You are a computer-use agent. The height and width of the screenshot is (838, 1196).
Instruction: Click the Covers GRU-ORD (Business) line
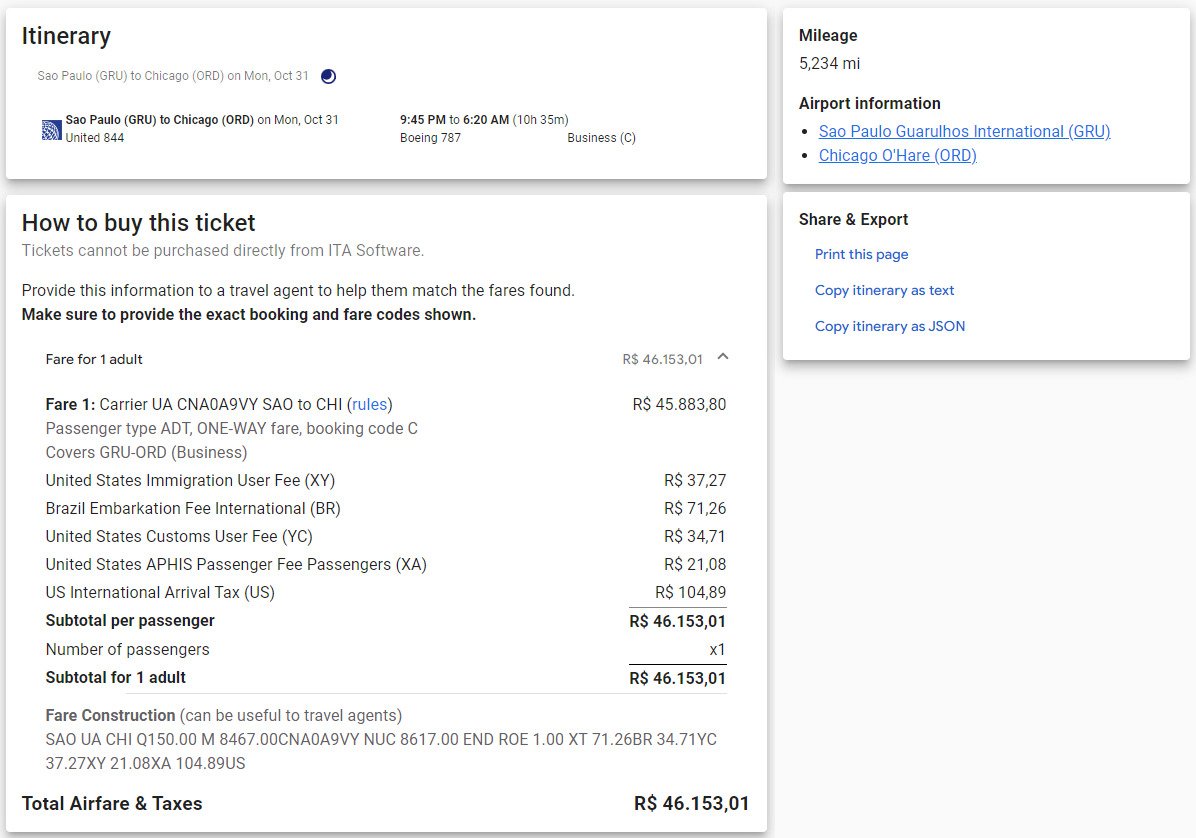tap(146, 452)
